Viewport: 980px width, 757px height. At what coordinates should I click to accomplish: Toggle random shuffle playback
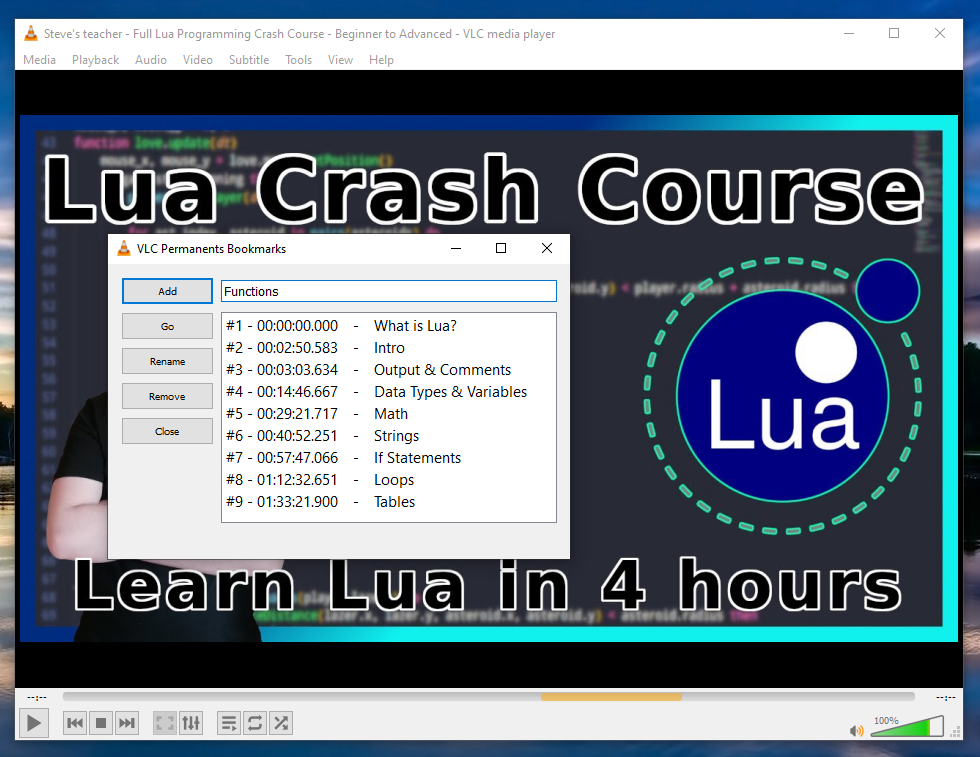(x=281, y=723)
